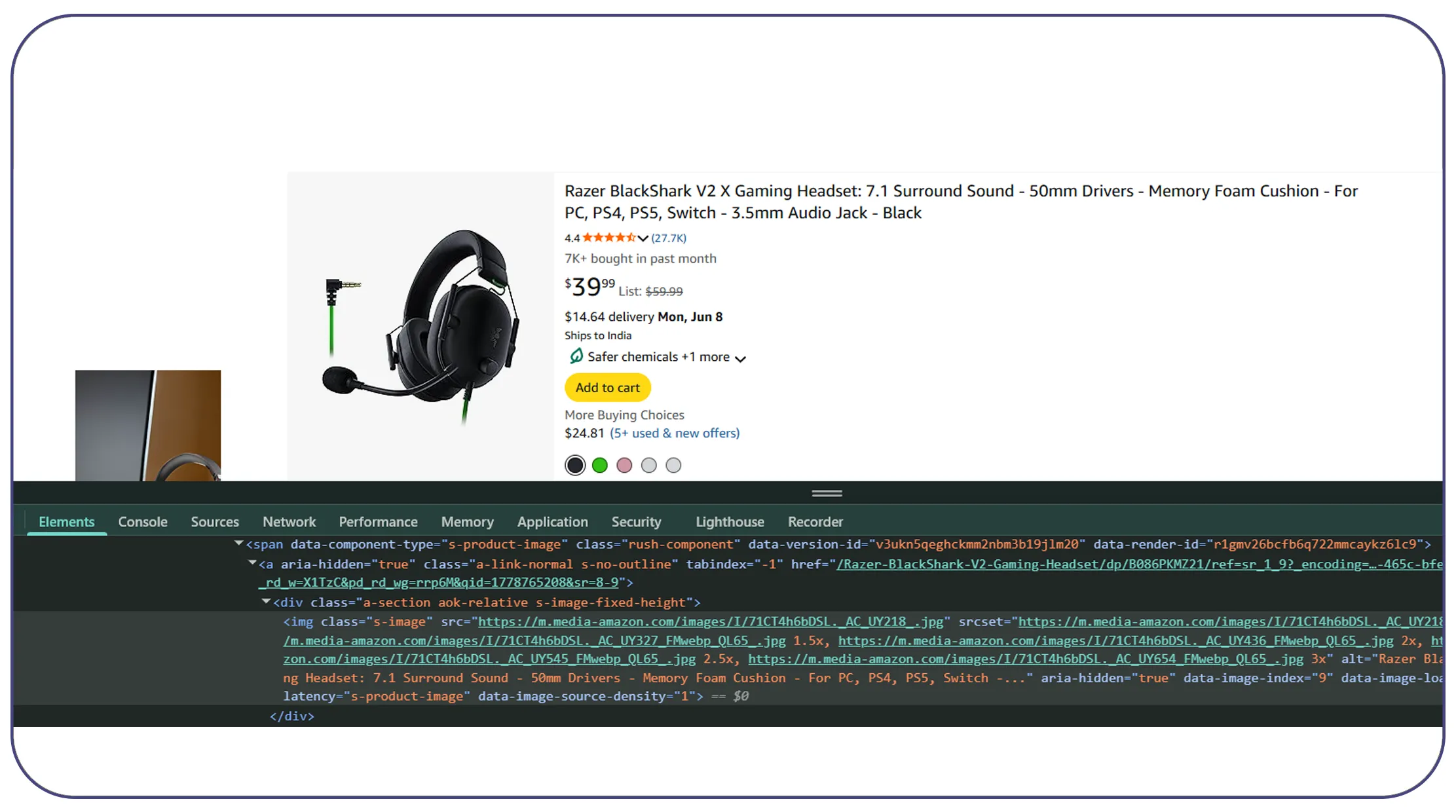This screenshot has width=1456, height=812.
Task: Open the Sources tab
Action: tap(215, 522)
